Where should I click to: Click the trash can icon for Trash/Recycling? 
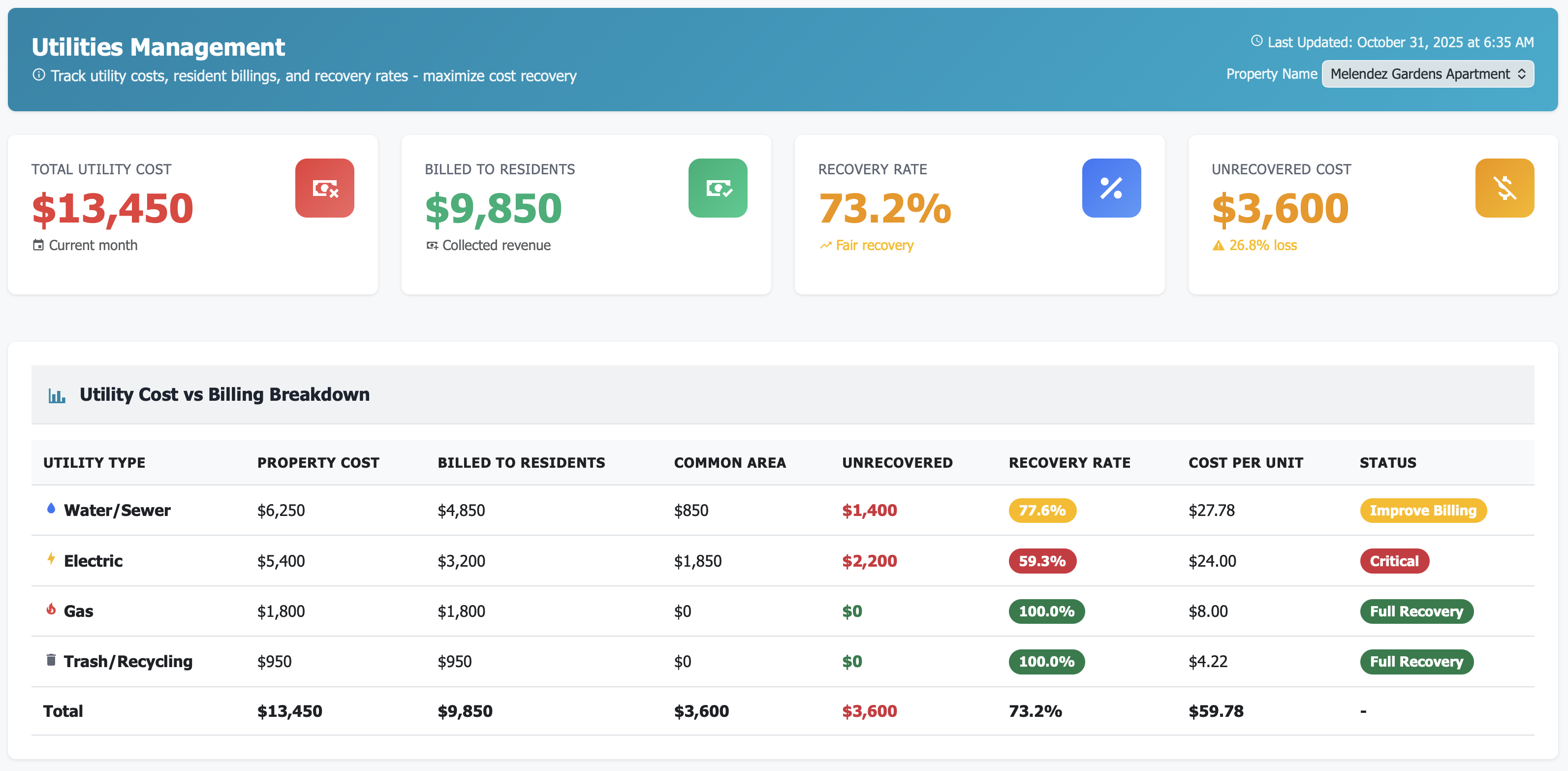[51, 660]
